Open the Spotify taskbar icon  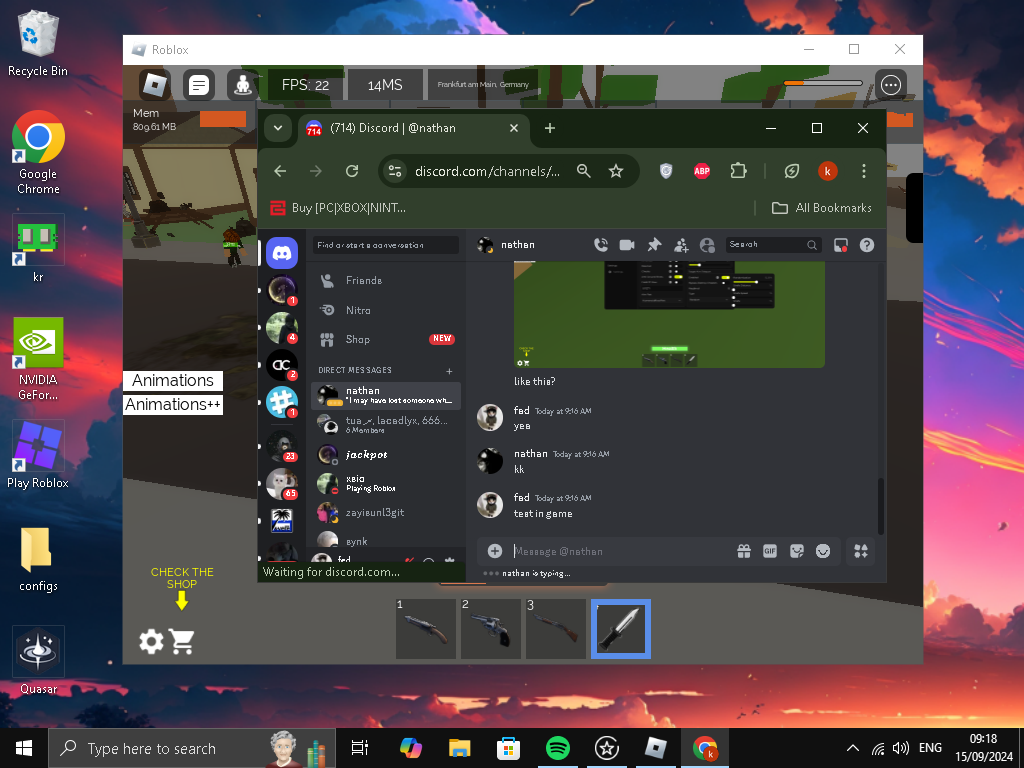click(x=558, y=748)
